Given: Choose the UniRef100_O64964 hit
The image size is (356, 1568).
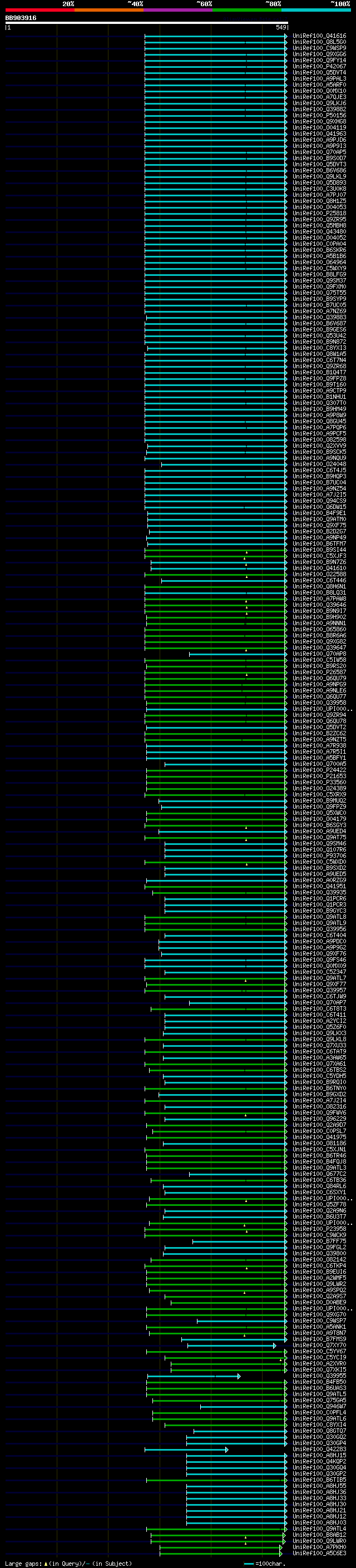Looking at the screenshot, I should 319,263.
